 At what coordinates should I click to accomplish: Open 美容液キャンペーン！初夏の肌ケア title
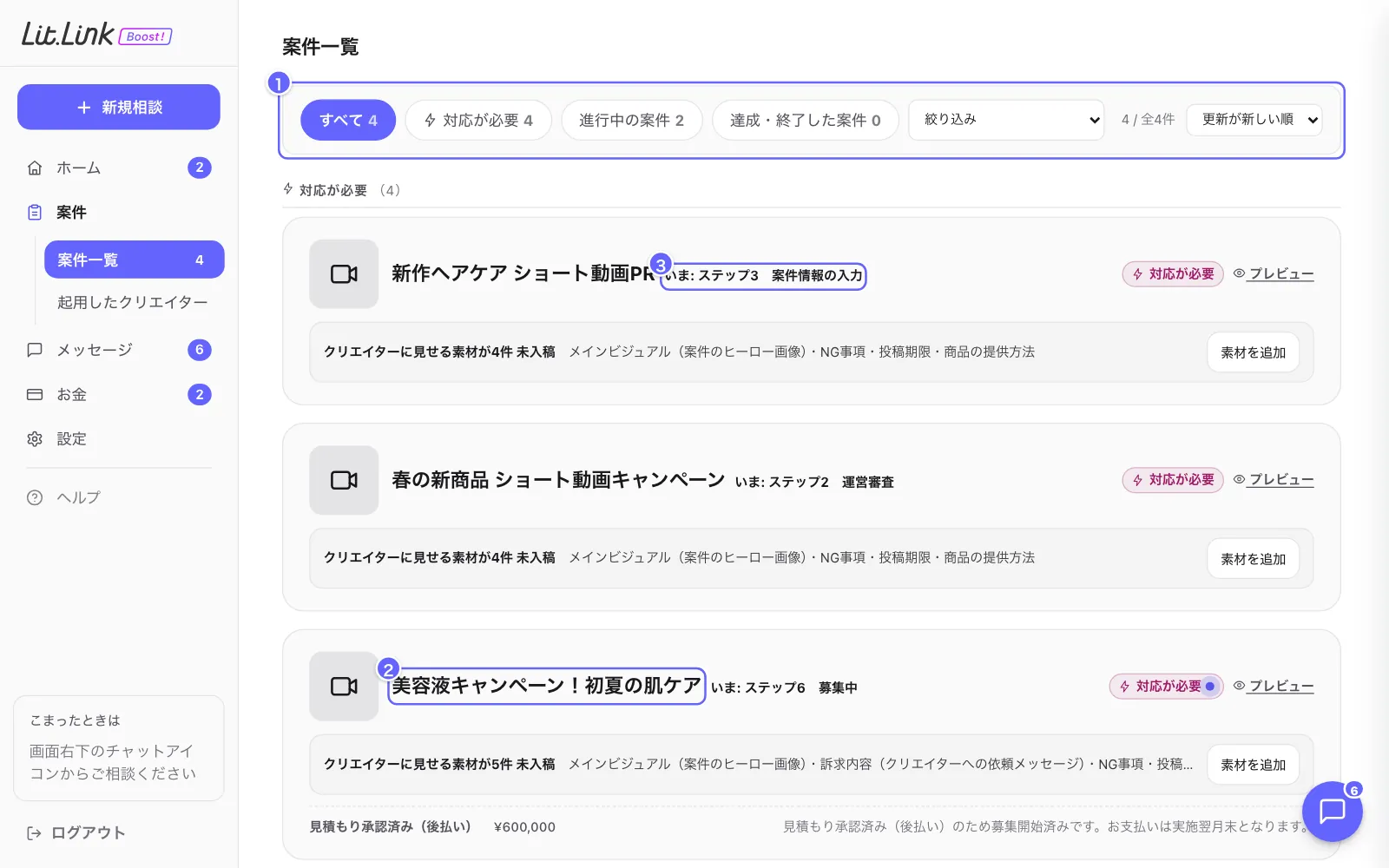(546, 686)
